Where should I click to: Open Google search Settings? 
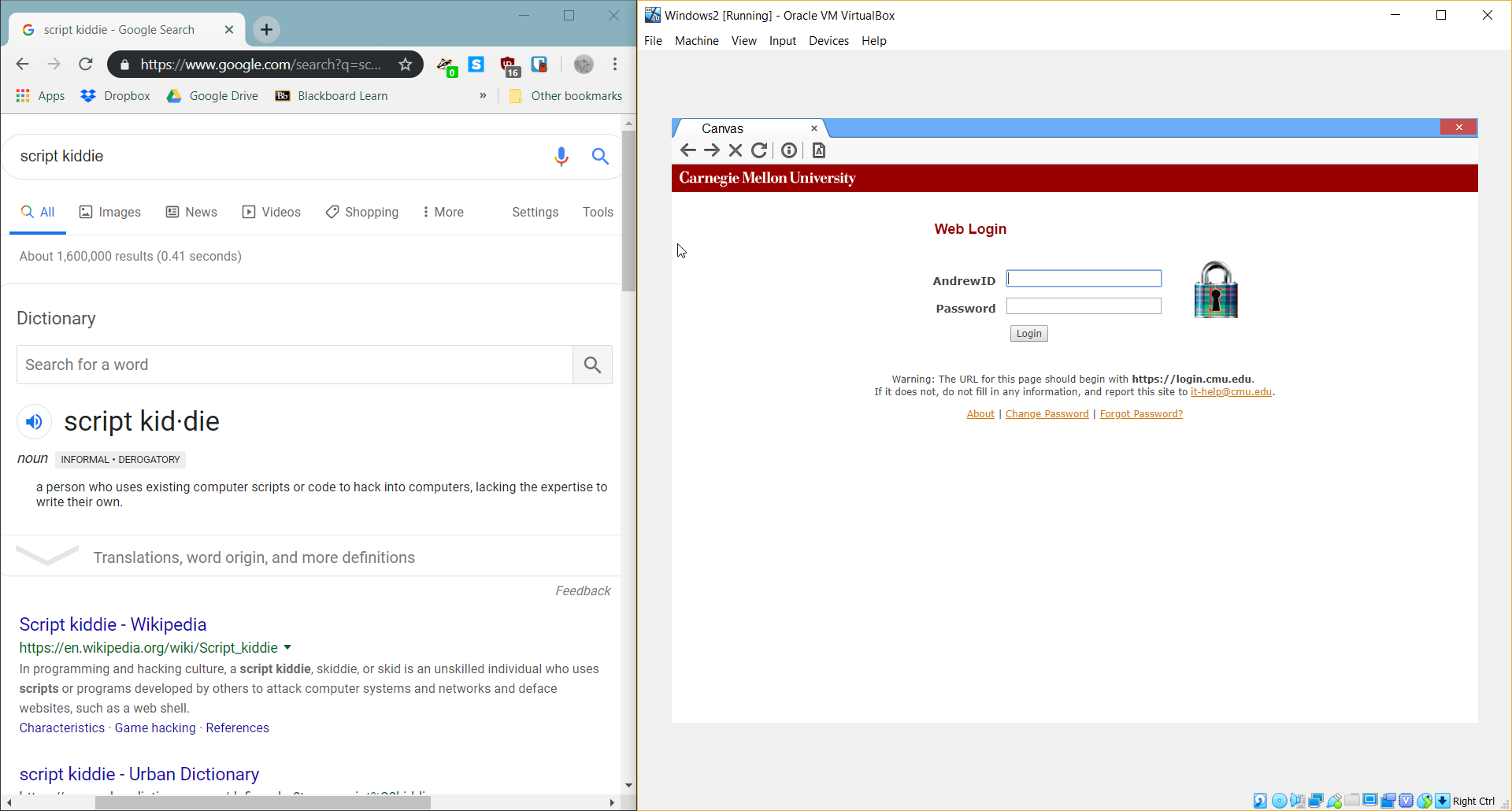point(535,212)
